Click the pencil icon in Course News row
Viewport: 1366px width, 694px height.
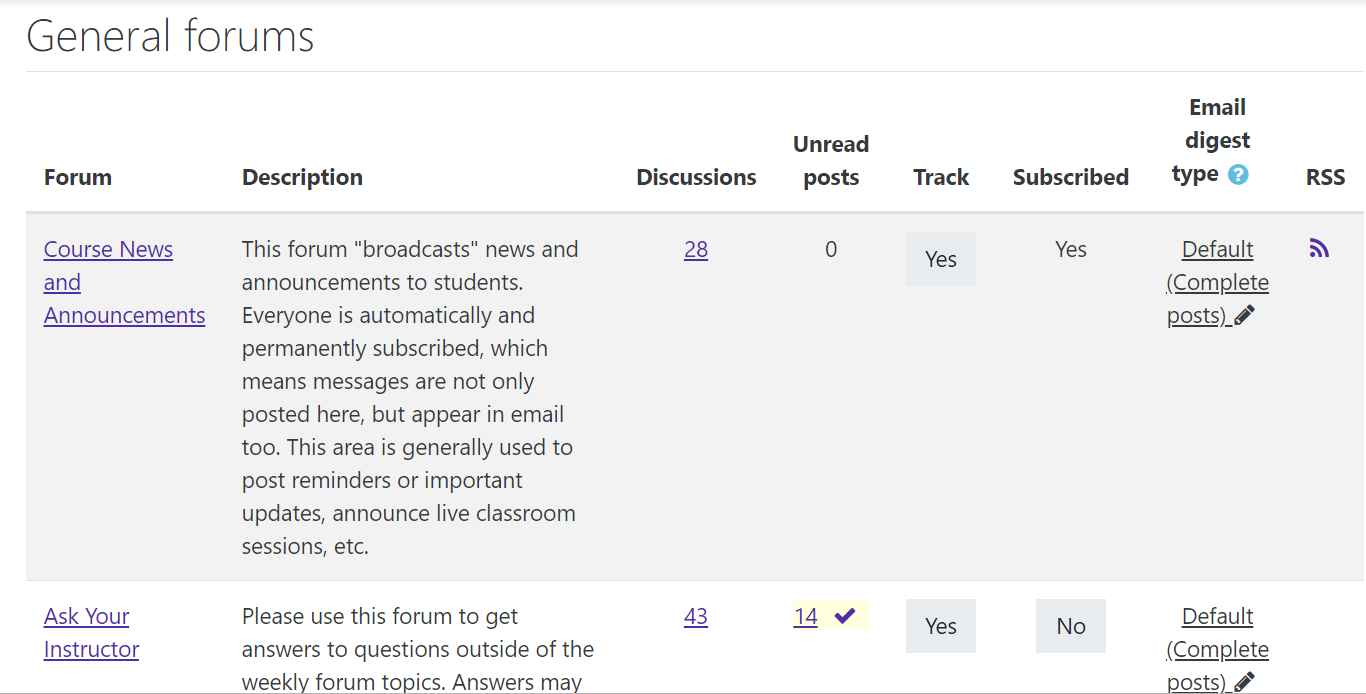pyautogui.click(x=1244, y=316)
